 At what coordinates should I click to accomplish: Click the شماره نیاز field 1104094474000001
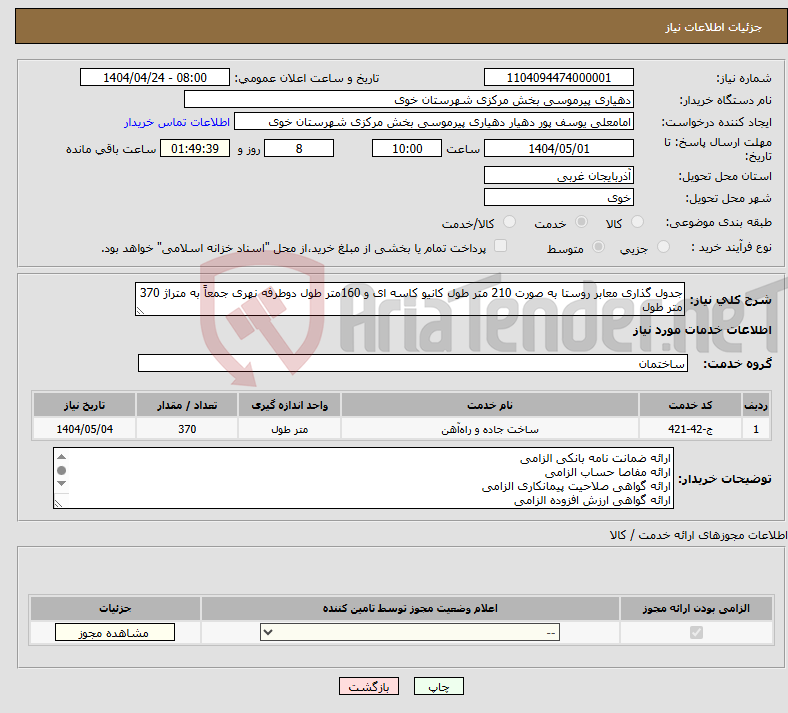558,77
